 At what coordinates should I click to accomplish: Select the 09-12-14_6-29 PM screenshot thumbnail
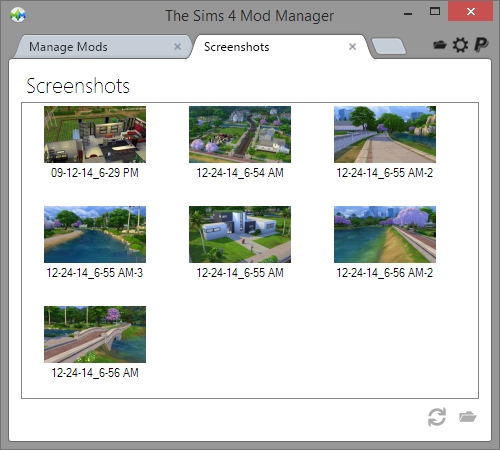click(x=95, y=134)
